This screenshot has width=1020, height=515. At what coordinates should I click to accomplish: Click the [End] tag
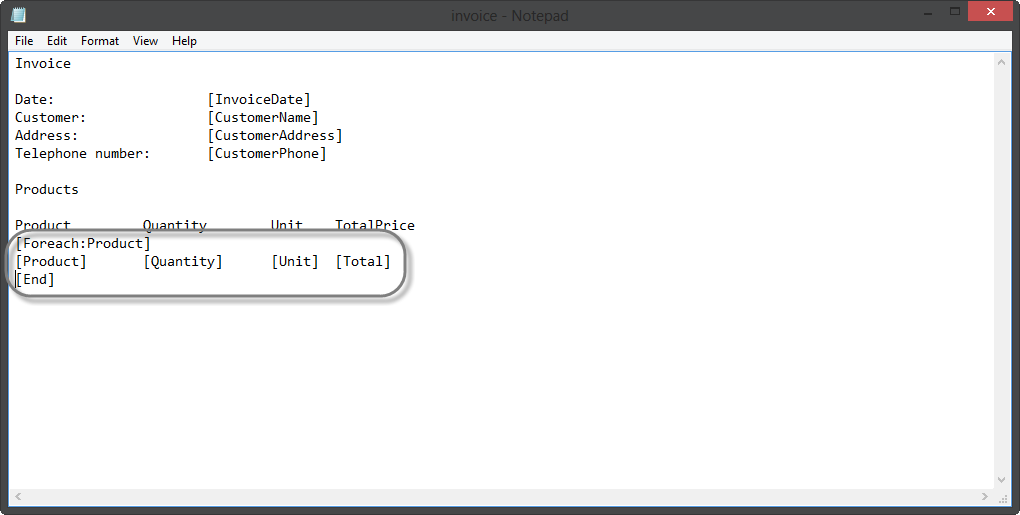pyautogui.click(x=35, y=280)
